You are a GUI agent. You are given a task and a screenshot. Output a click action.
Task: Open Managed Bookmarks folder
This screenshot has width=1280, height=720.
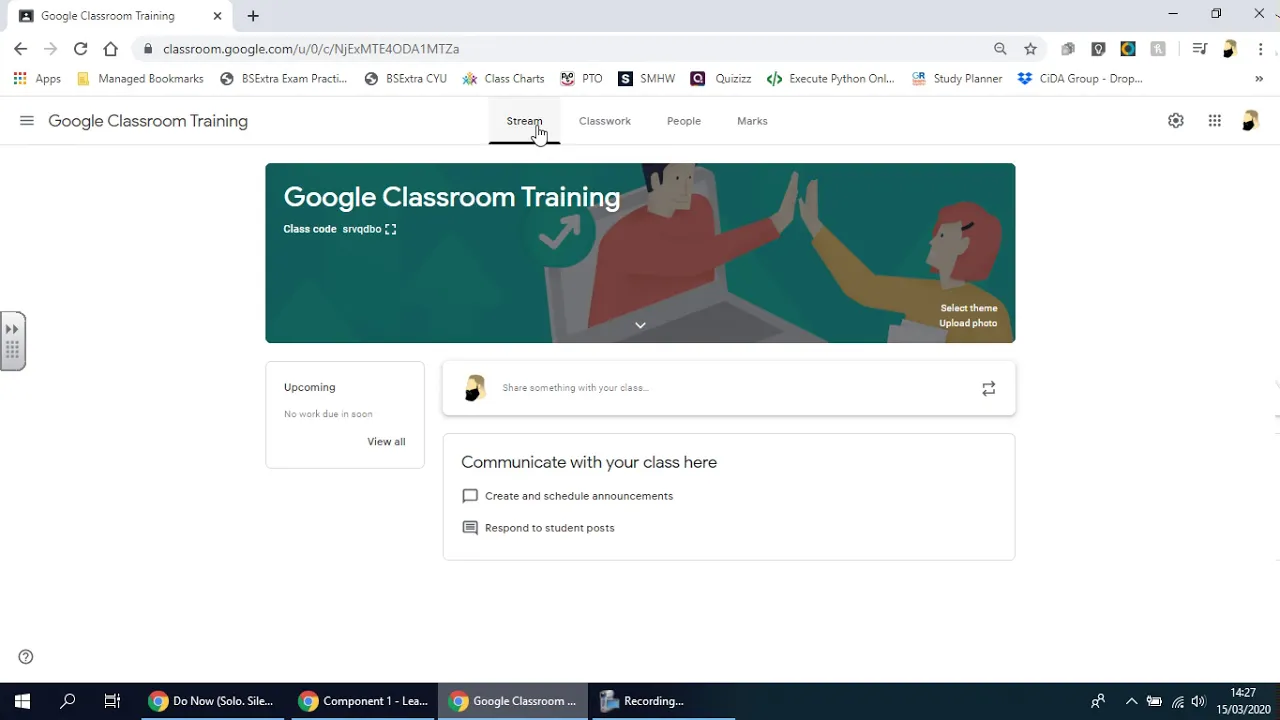coord(140,79)
